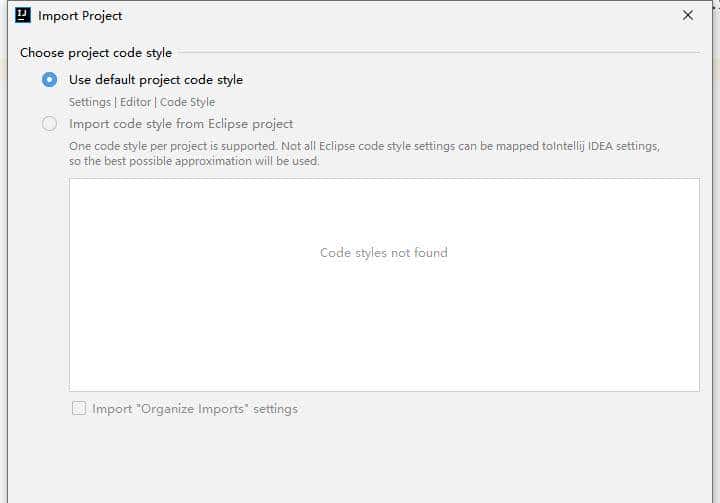
Task: Click the "Code styles not found" message
Action: click(383, 253)
